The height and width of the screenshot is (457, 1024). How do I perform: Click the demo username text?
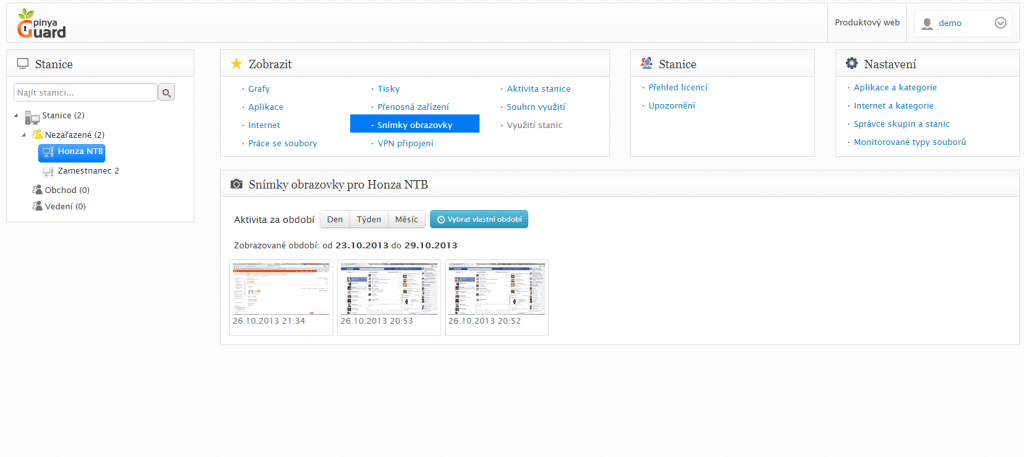[x=950, y=23]
